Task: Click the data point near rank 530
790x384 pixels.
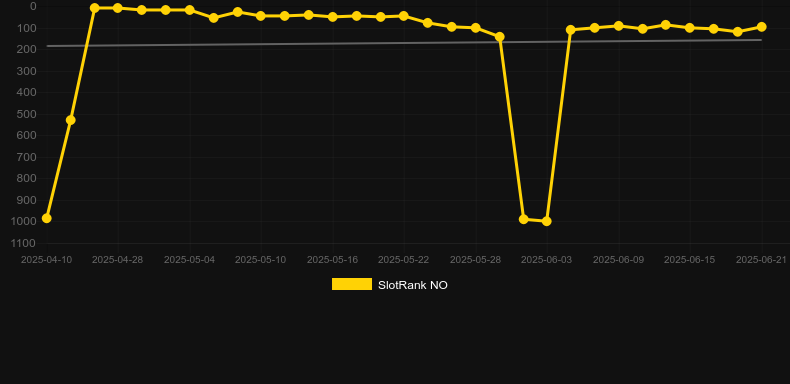Action: (x=71, y=120)
